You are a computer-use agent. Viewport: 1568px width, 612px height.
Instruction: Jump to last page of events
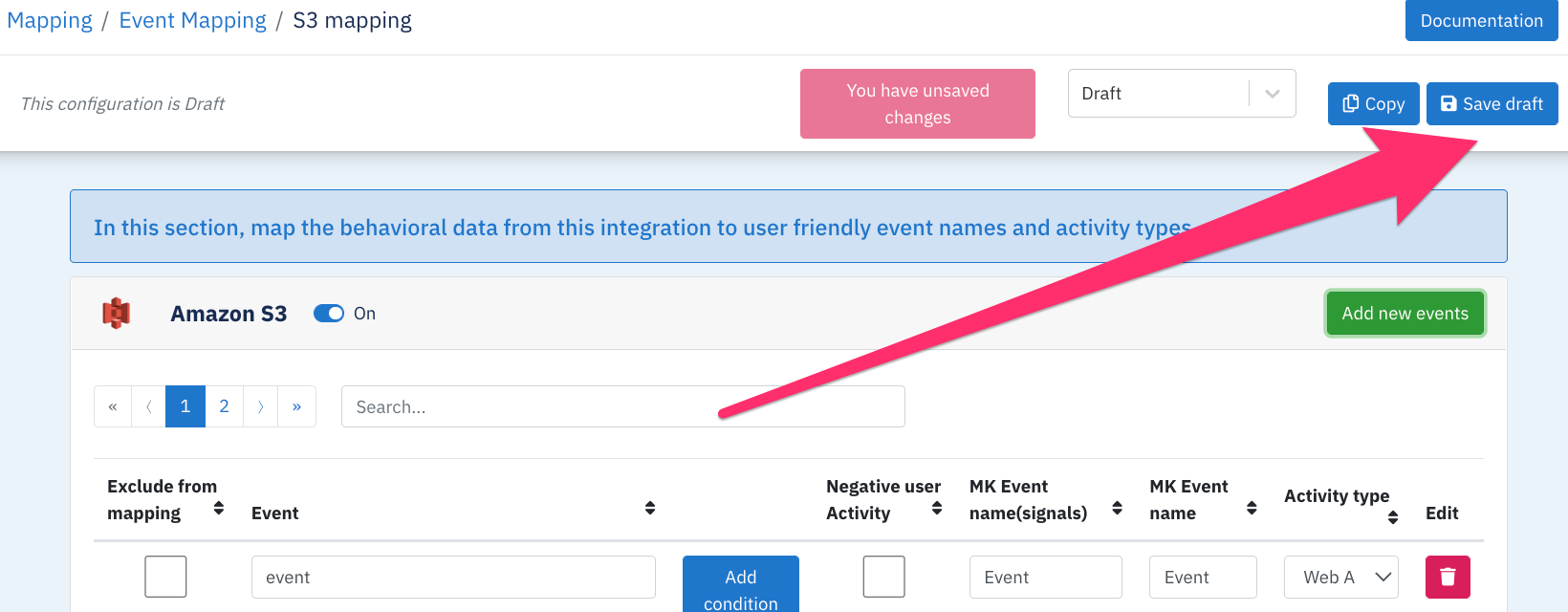[x=296, y=406]
